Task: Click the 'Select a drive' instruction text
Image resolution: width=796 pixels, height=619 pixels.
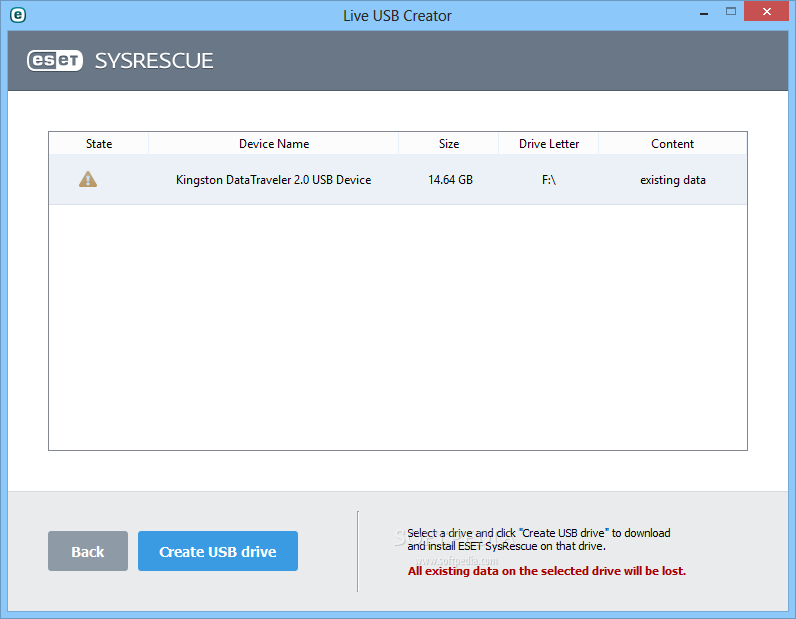Action: pos(539,539)
